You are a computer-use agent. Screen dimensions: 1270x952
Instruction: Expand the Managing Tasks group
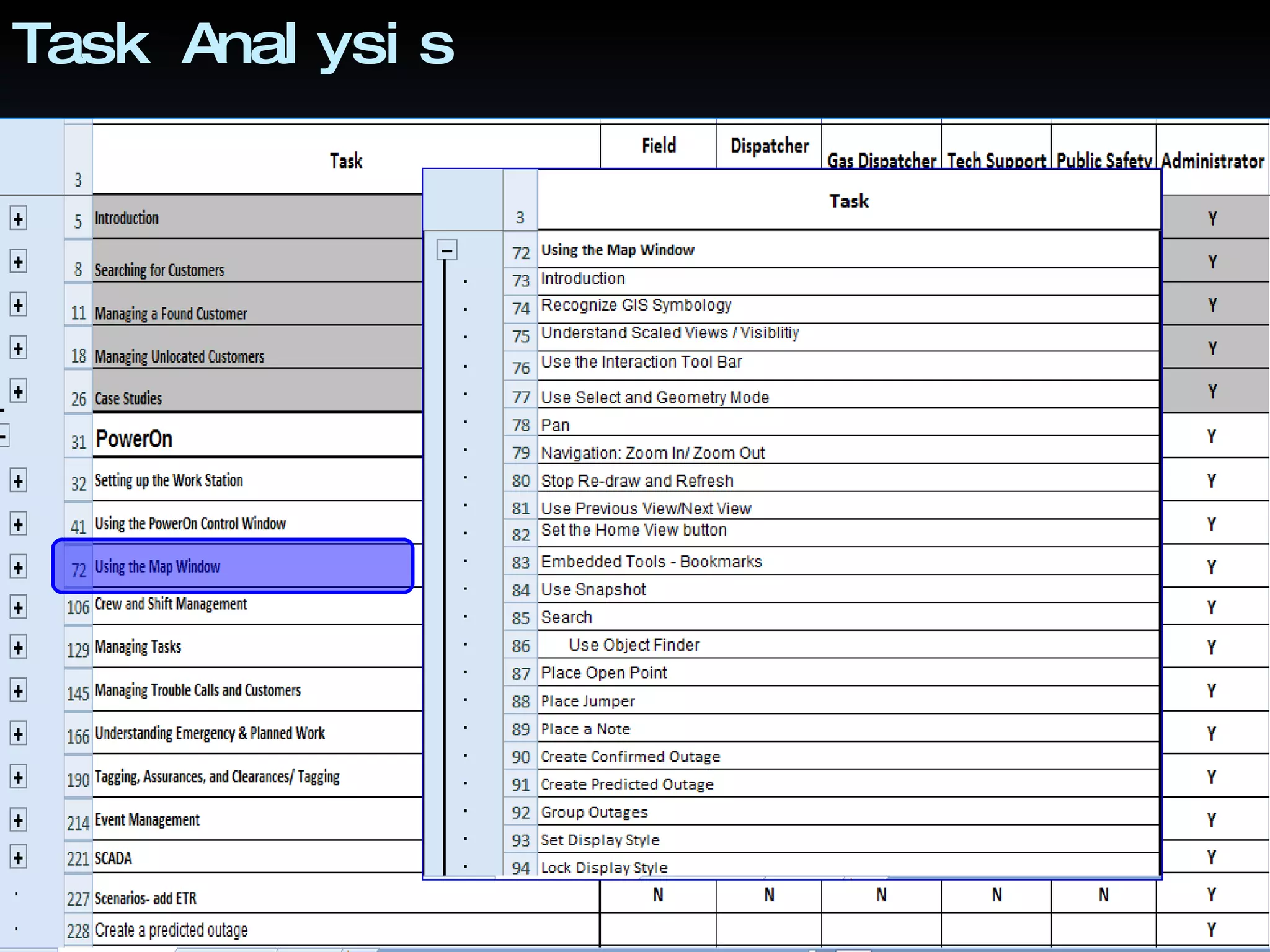tap(18, 648)
